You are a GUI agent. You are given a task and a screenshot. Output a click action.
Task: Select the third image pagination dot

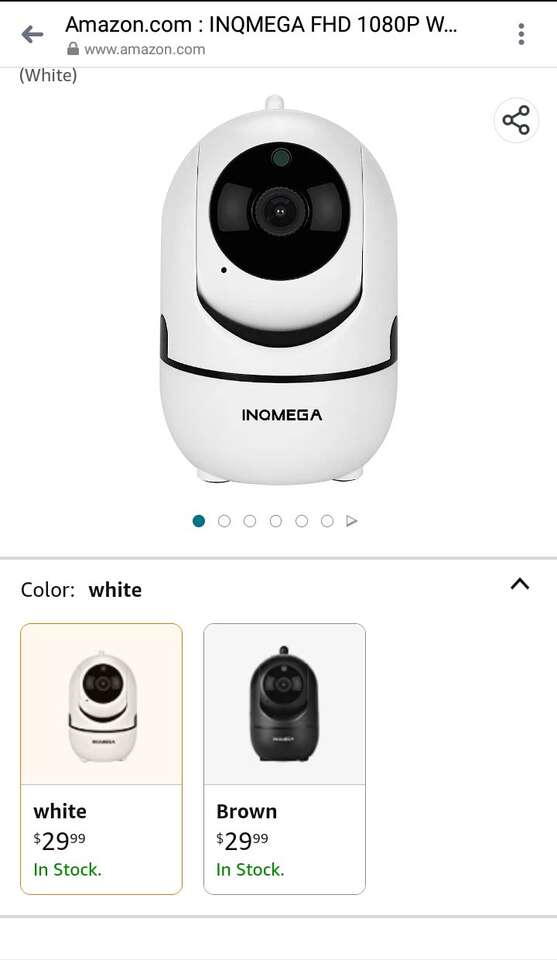pyautogui.click(x=250, y=521)
